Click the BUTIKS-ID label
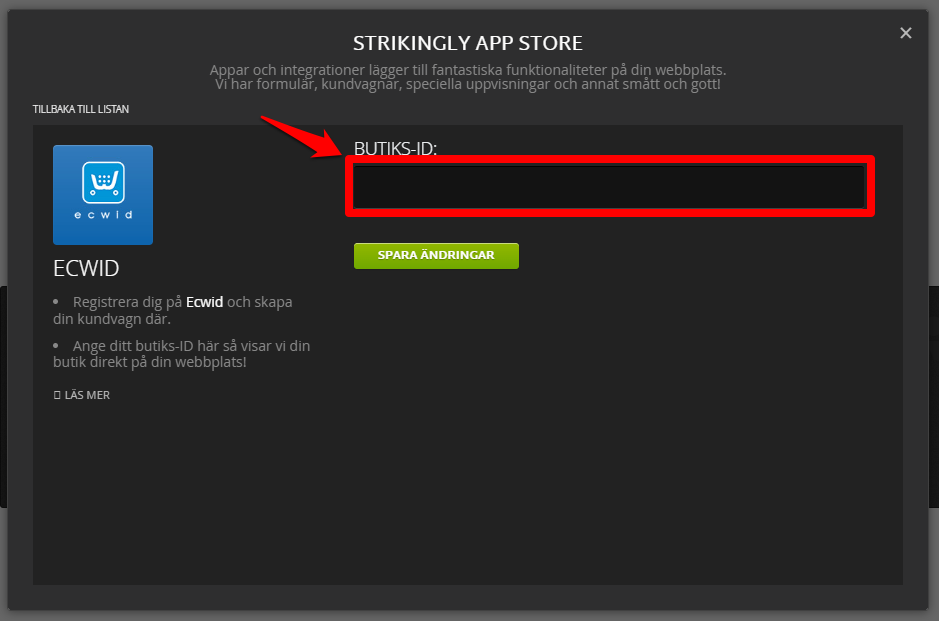This screenshot has height=621, width=939. [395, 148]
